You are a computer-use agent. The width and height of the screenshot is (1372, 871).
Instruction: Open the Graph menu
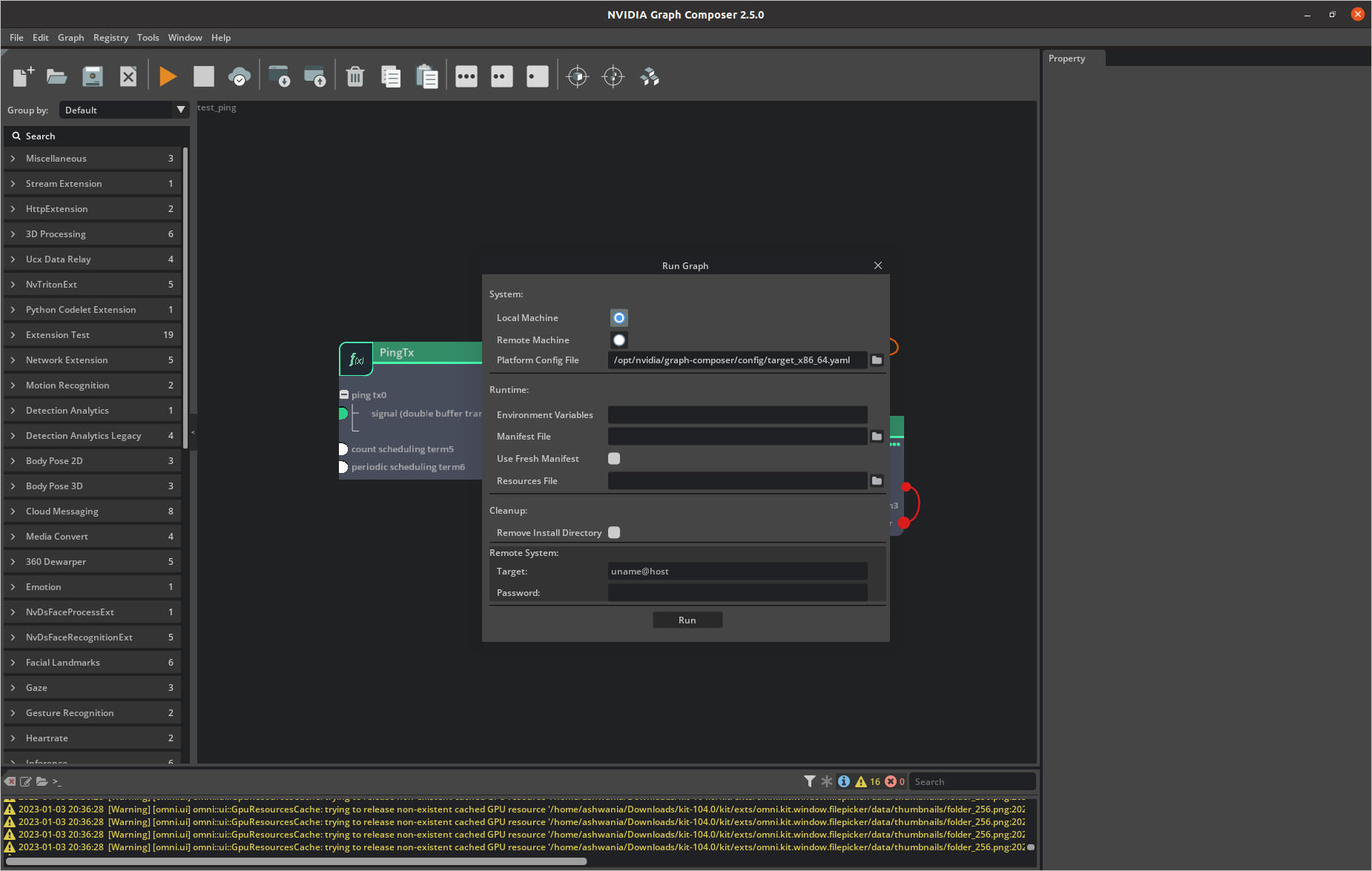tap(71, 38)
